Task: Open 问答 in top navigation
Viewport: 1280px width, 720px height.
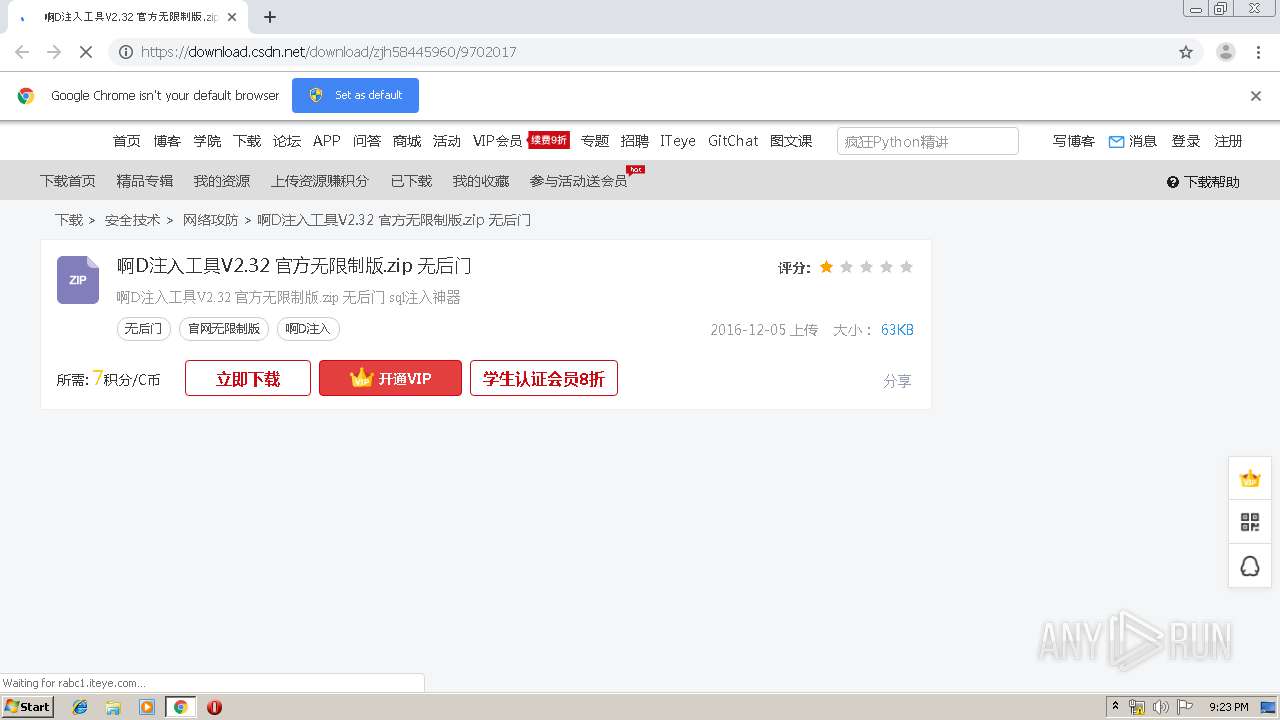Action: pos(367,141)
